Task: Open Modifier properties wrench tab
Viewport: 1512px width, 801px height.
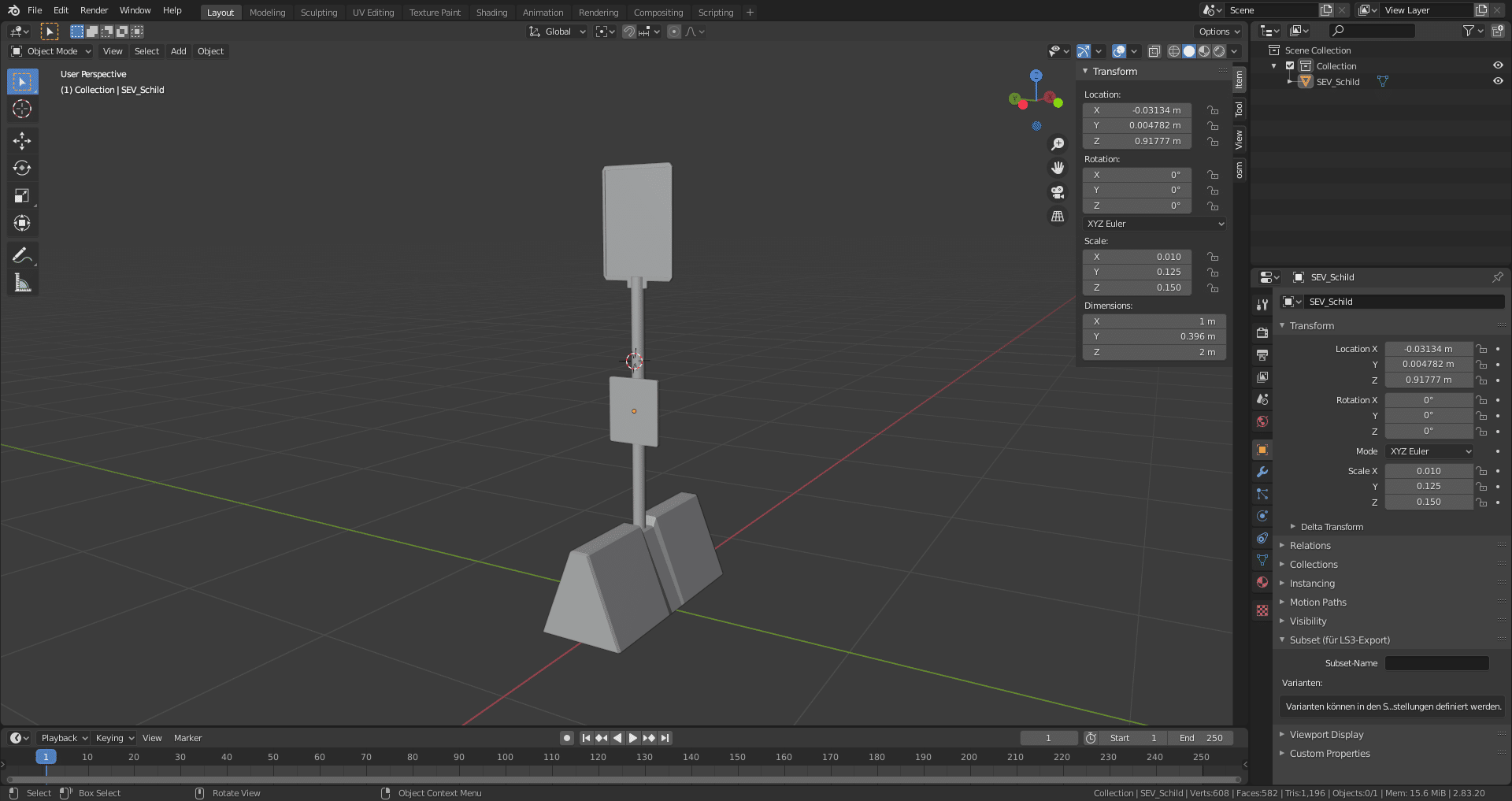Action: [x=1262, y=472]
